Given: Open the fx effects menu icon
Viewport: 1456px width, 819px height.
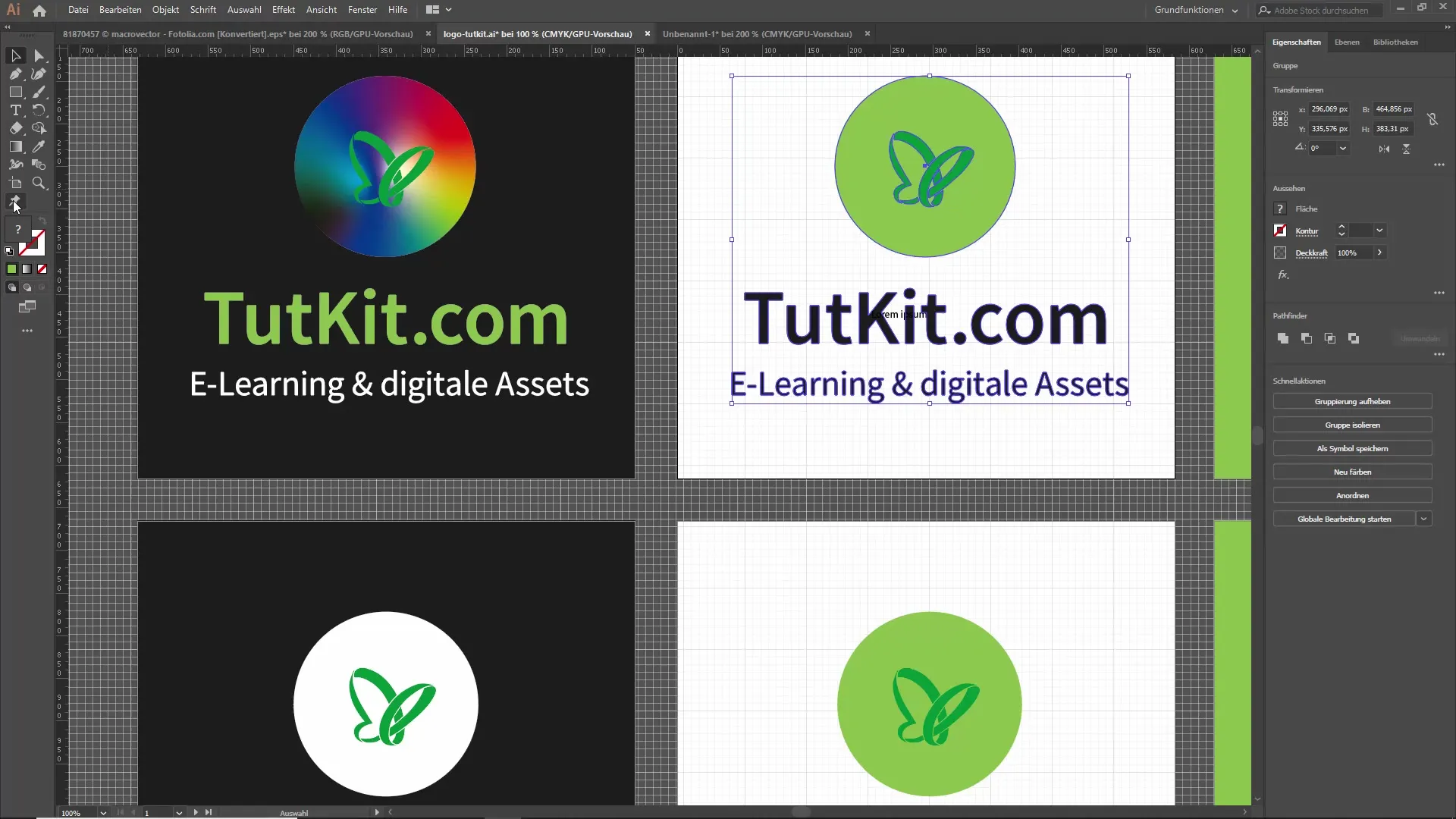Looking at the screenshot, I should [1282, 275].
